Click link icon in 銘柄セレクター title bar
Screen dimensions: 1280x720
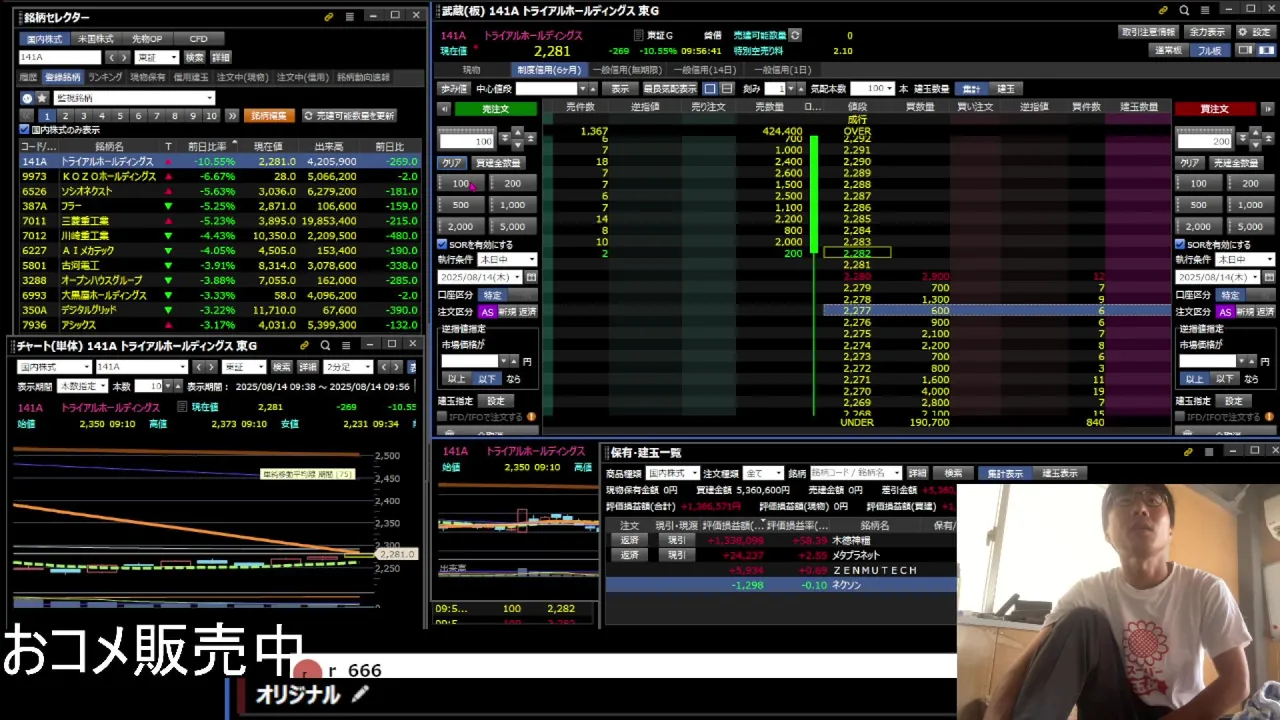coord(329,17)
